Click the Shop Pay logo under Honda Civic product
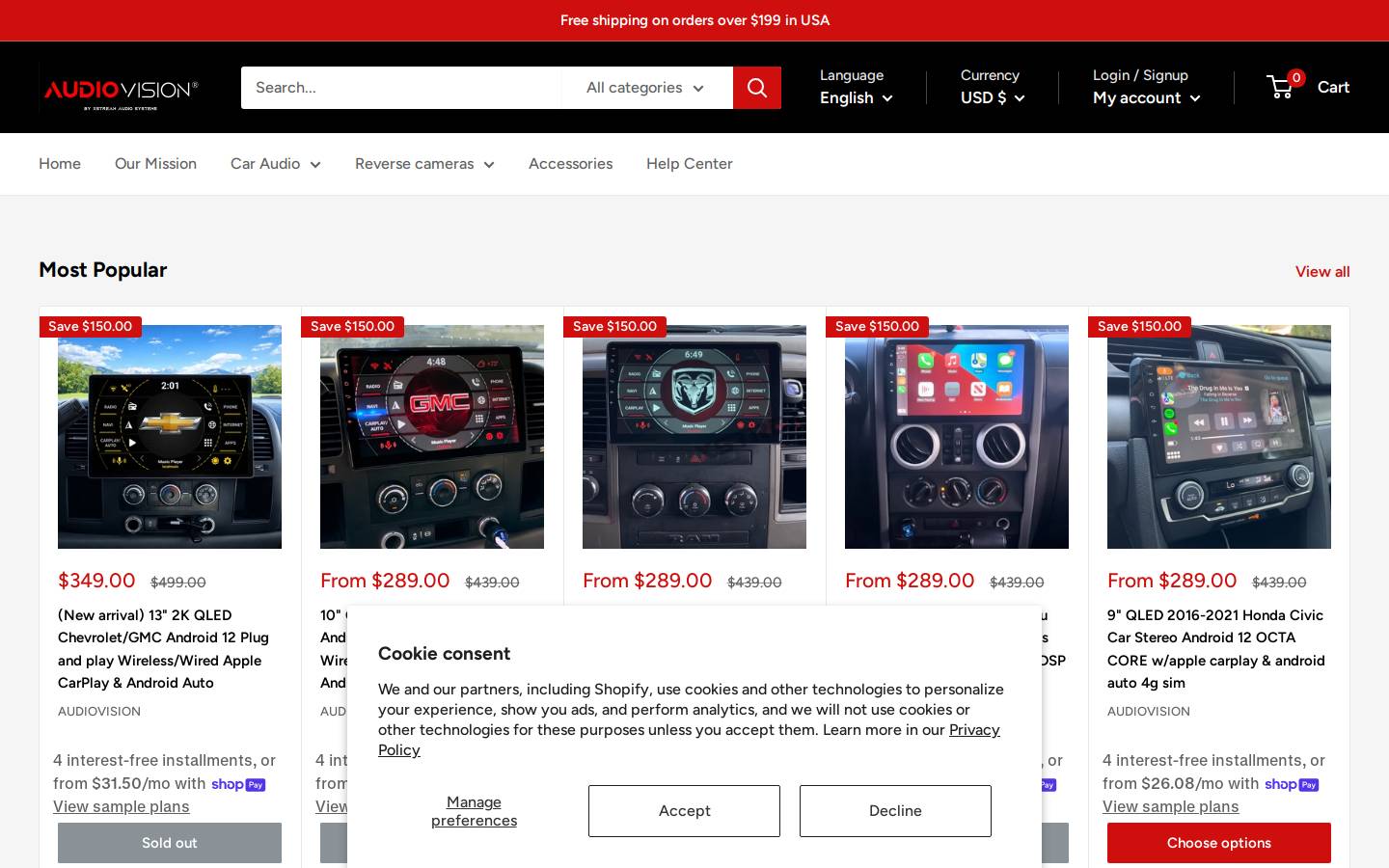Viewport: 1389px width, 868px height. pos(1292,784)
